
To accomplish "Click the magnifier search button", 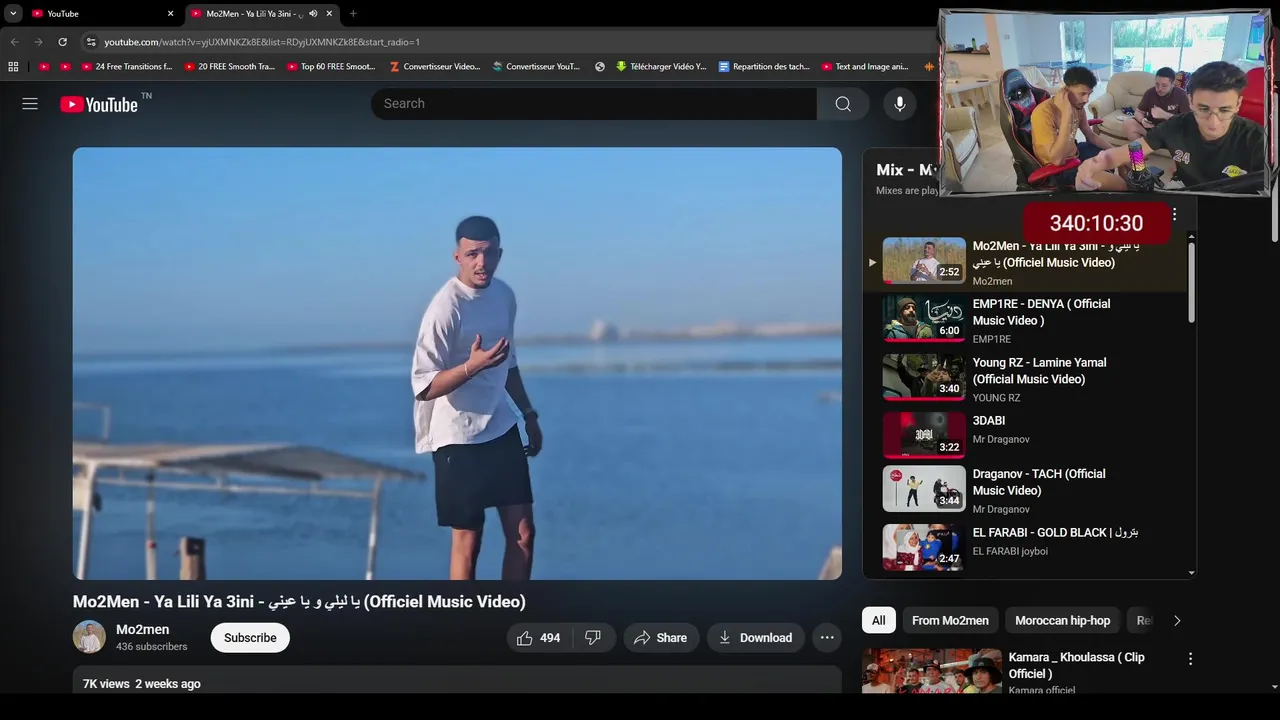I will (x=843, y=104).
